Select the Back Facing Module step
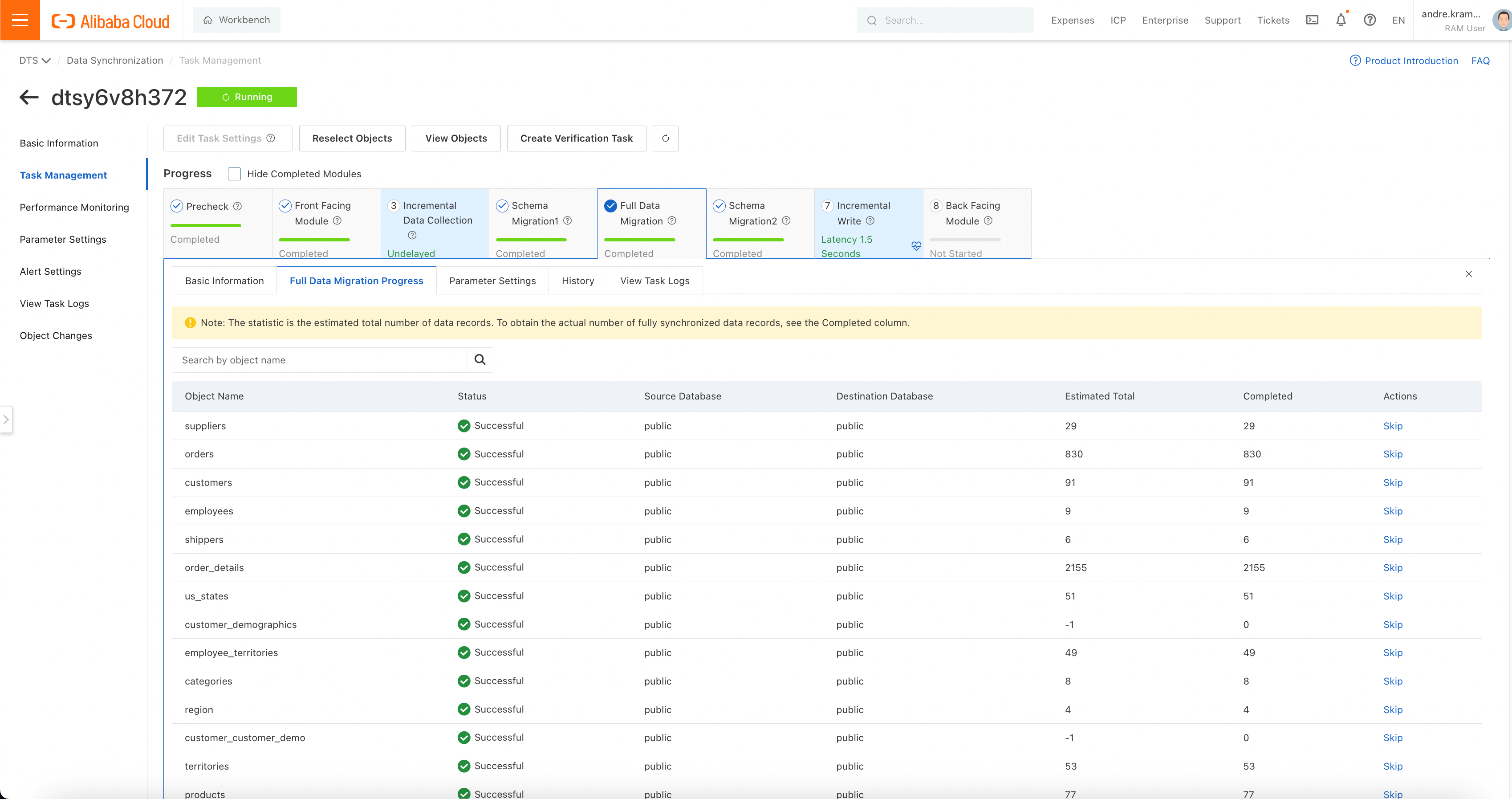The width and height of the screenshot is (1512, 799). pyautogui.click(x=977, y=223)
